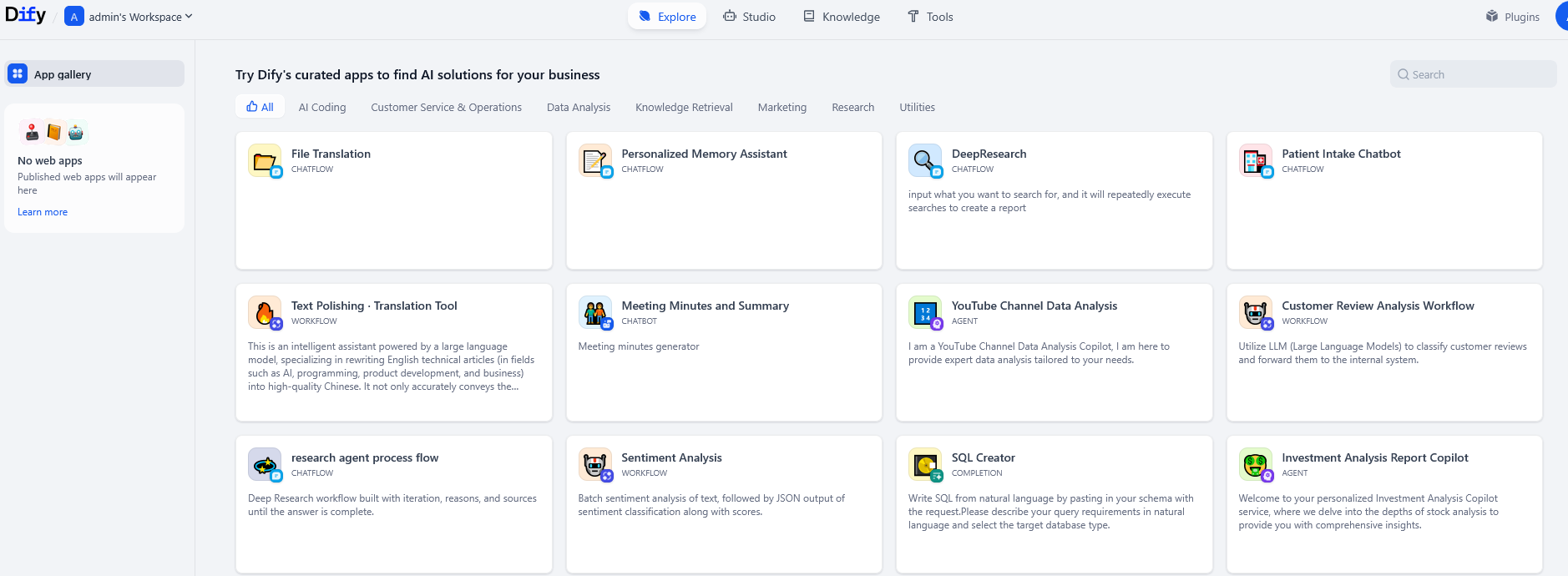Follow the Learn more link
The width and height of the screenshot is (1568, 576).
(43, 212)
